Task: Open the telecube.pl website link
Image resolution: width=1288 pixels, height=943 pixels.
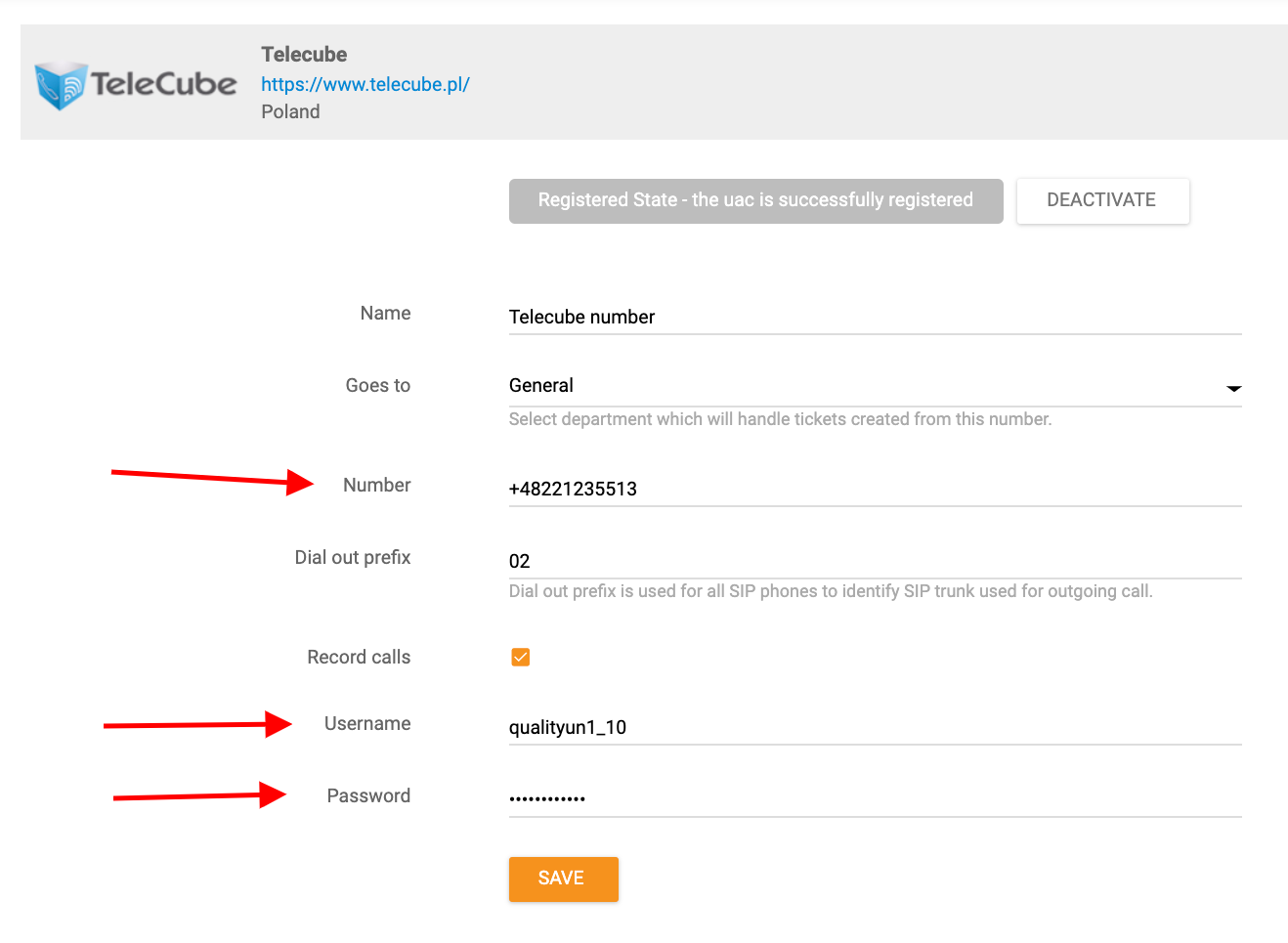Action: tap(365, 84)
